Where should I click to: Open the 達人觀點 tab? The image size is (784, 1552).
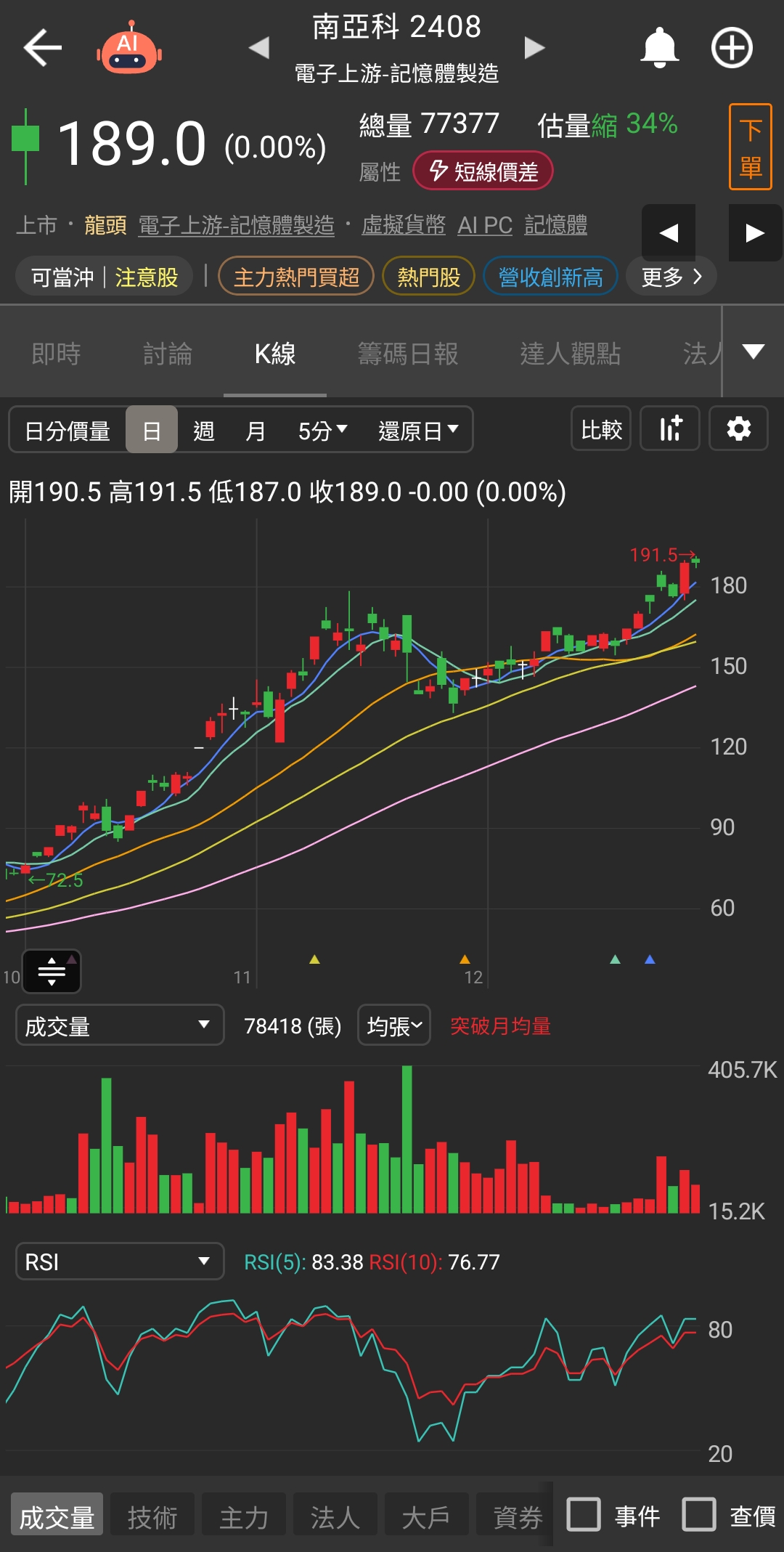(x=571, y=354)
